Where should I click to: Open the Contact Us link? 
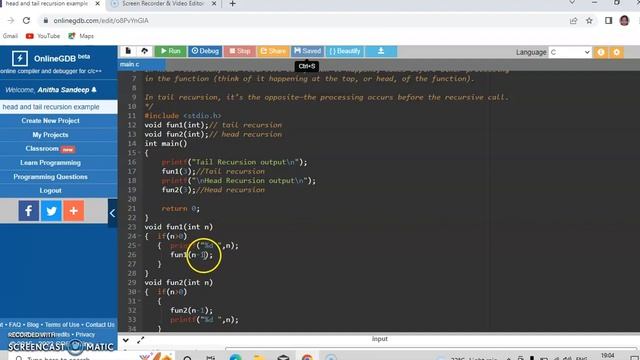tap(100, 325)
